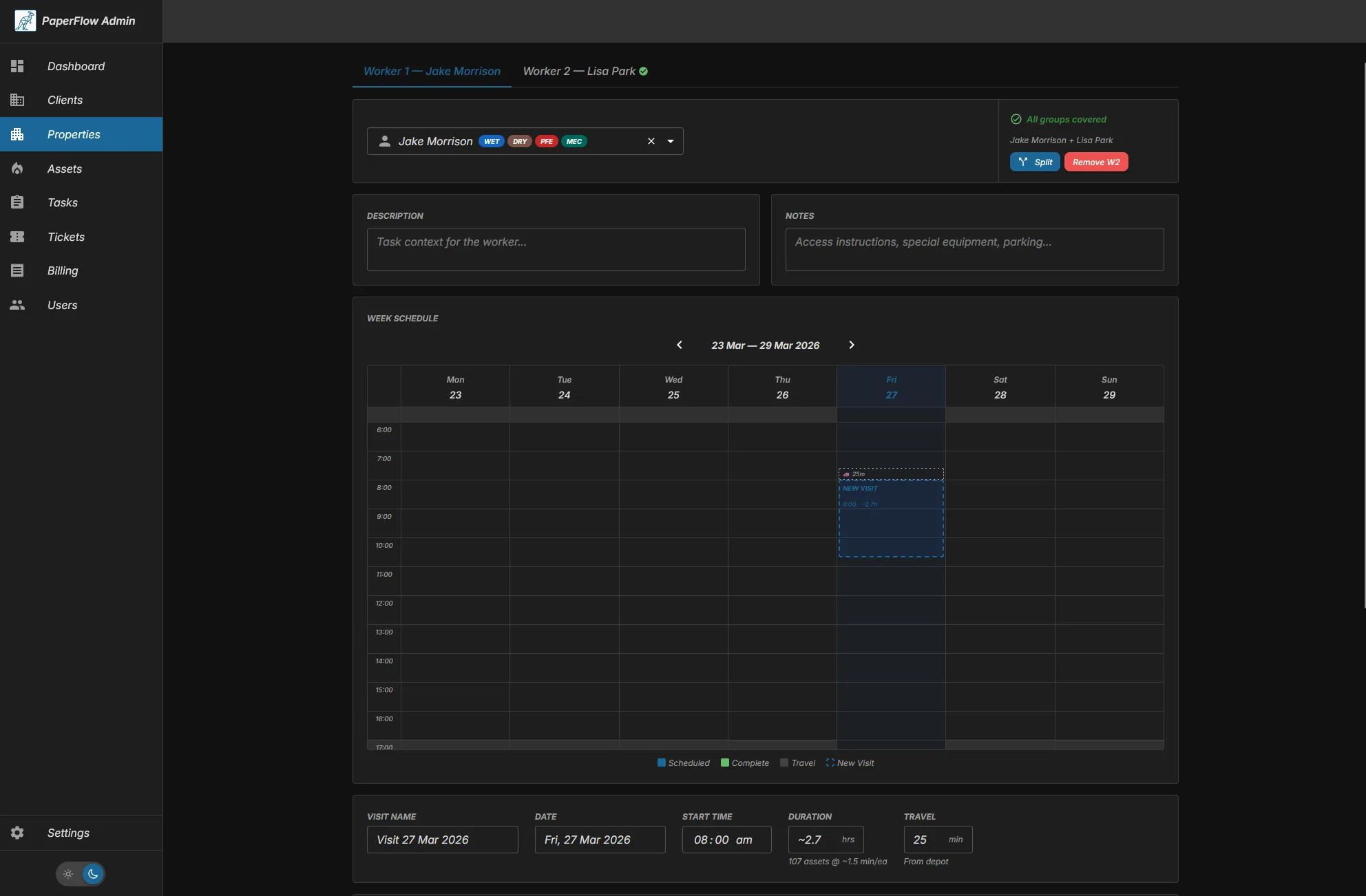The height and width of the screenshot is (896, 1366).
Task: Advance to next week using the chevron
Action: click(x=851, y=345)
